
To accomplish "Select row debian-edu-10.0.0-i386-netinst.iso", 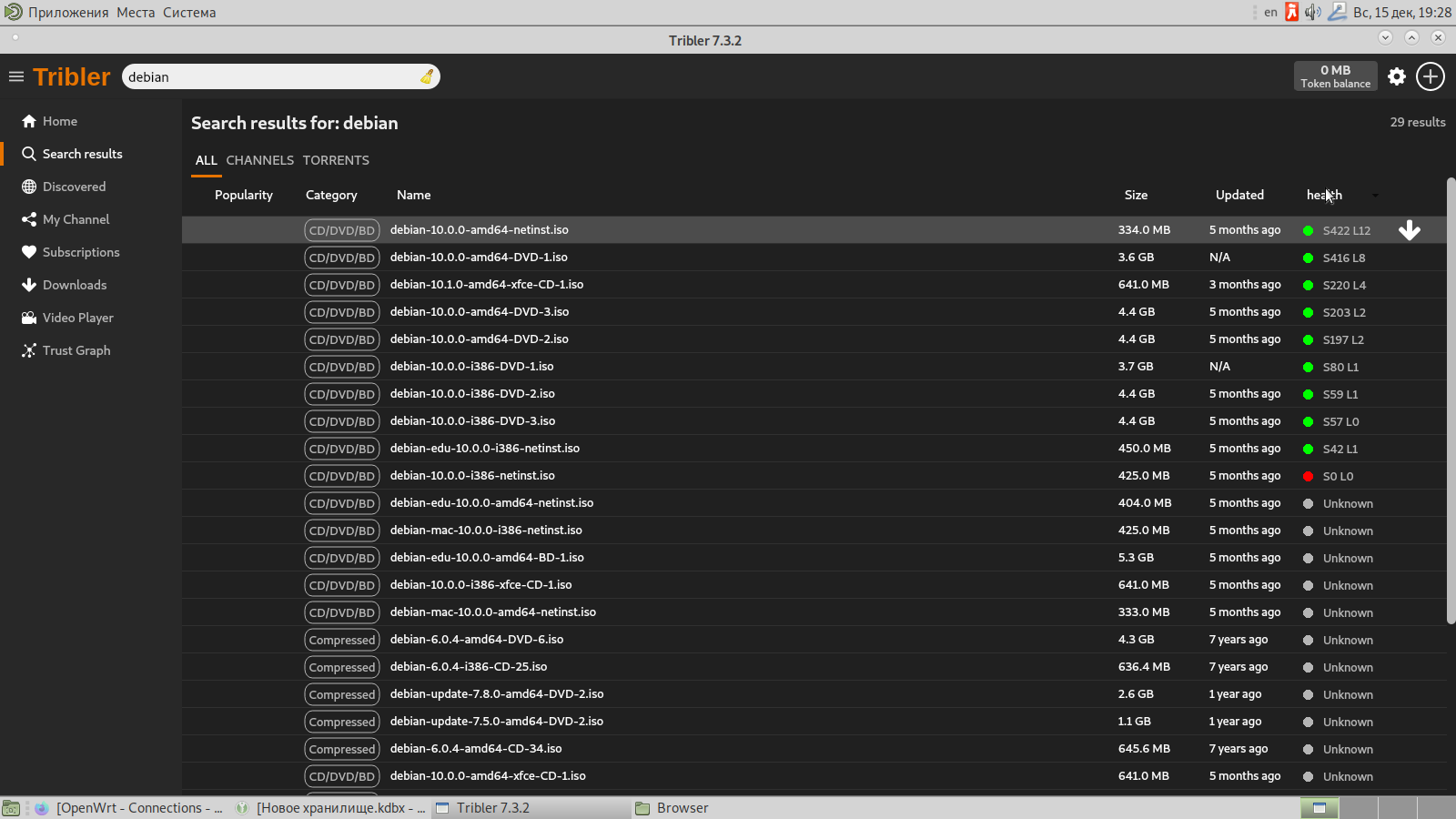I will (x=814, y=449).
